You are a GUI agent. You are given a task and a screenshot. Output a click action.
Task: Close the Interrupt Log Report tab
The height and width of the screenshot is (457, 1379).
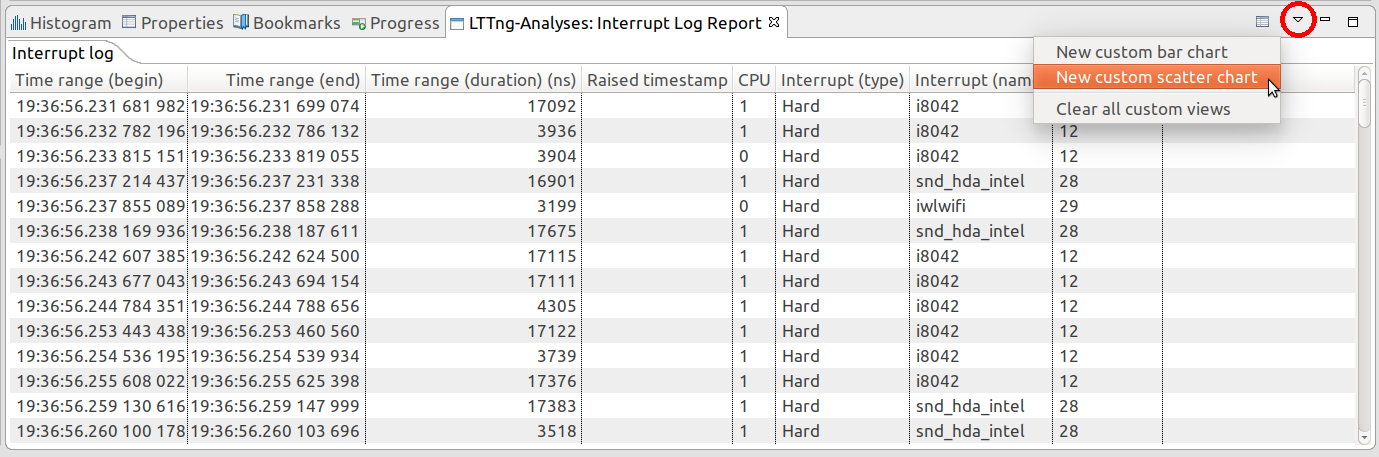[x=774, y=22]
